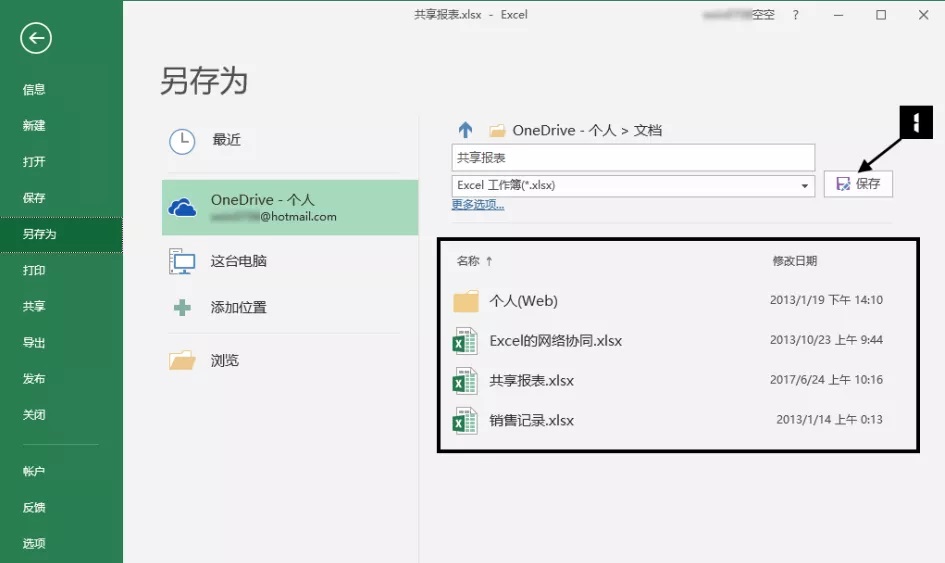Click the OneDrive cloud icon

(181, 208)
